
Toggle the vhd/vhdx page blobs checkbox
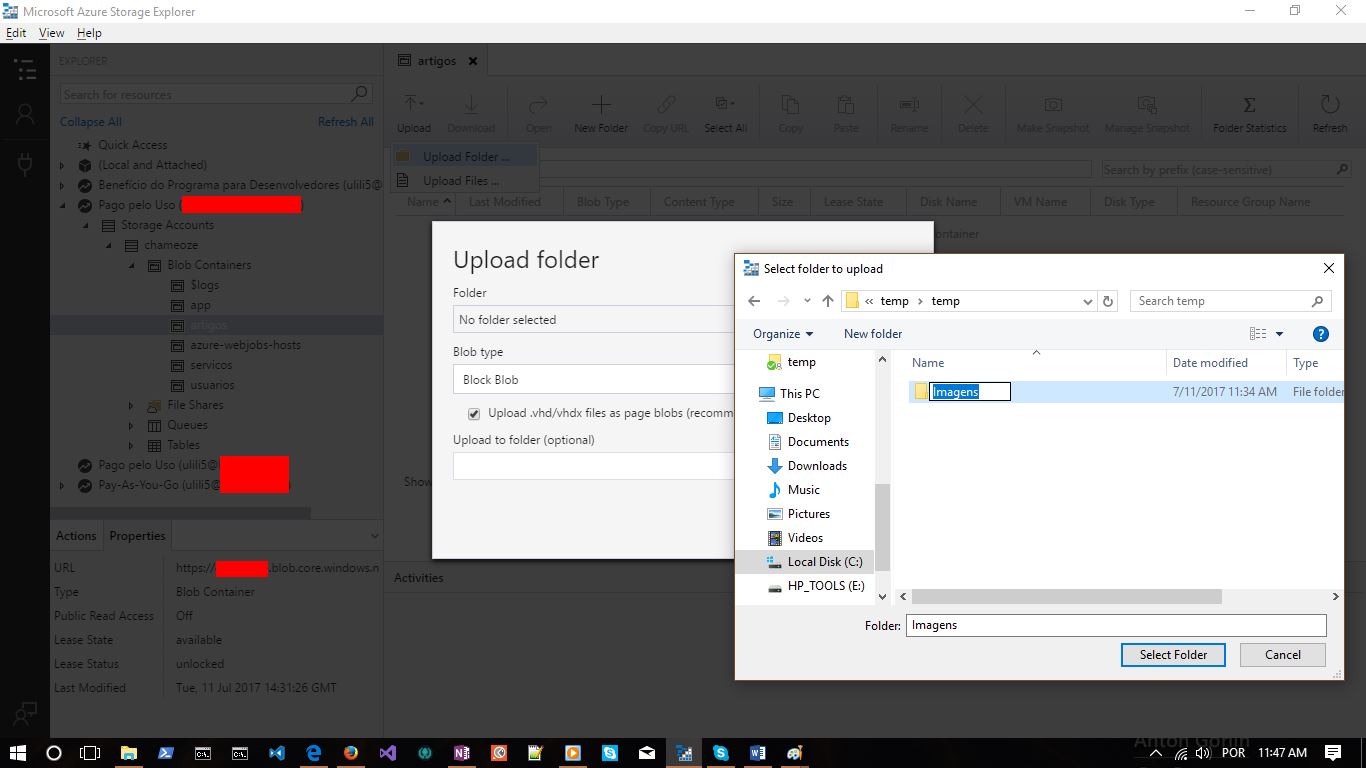click(x=474, y=414)
